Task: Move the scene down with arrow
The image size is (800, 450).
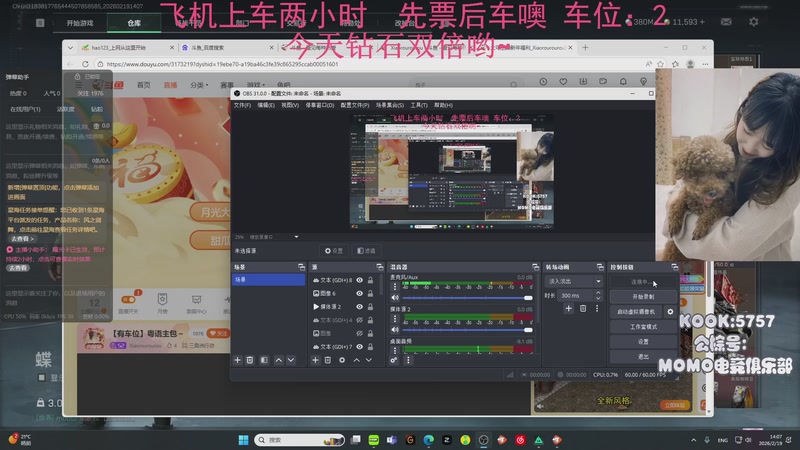Action: point(291,360)
